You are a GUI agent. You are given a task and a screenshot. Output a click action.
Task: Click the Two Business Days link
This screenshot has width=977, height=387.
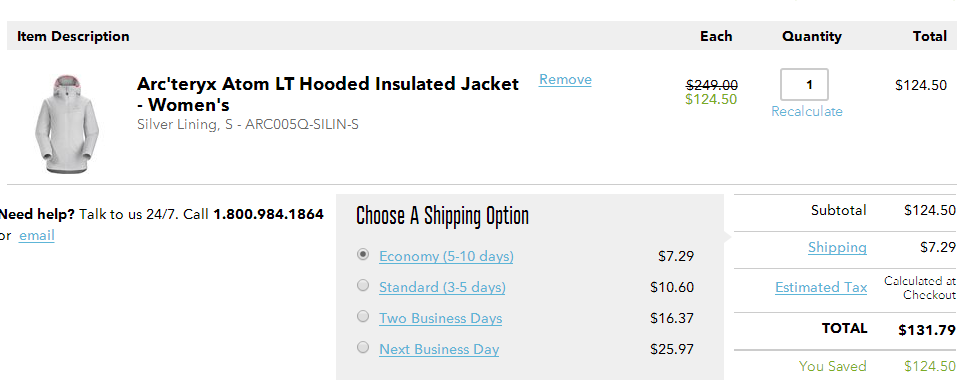pos(441,318)
